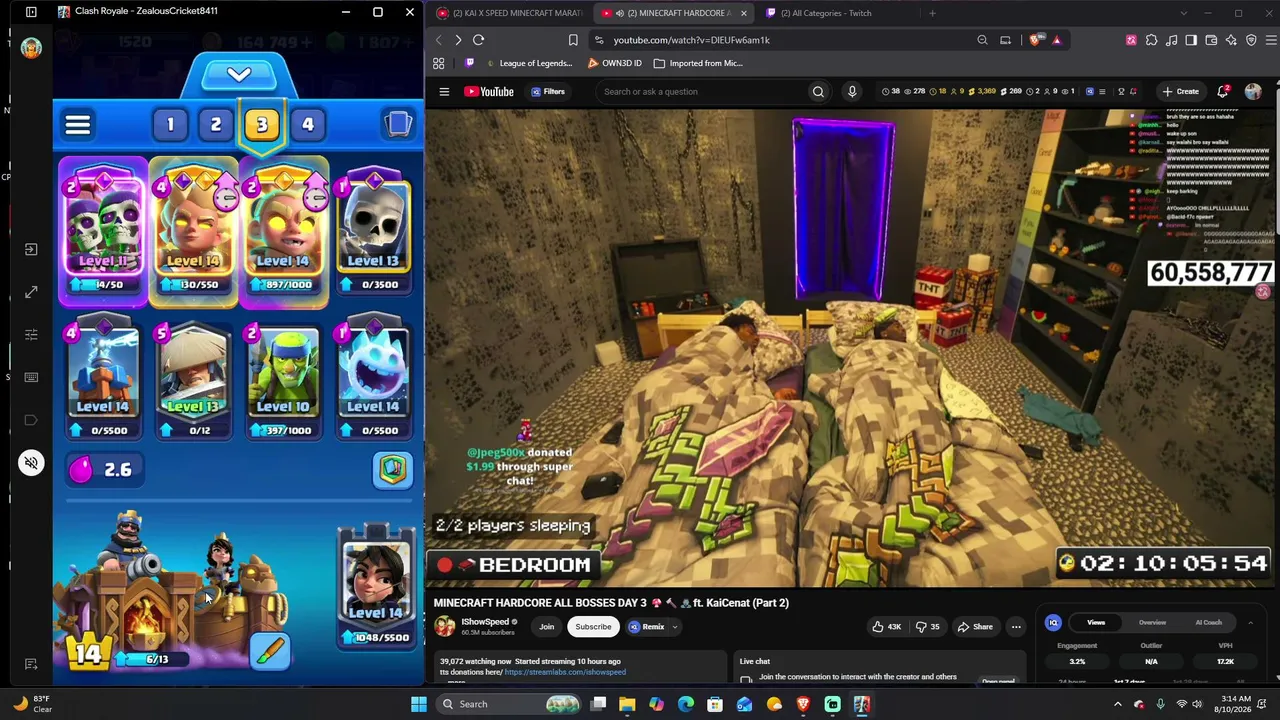Click the YouTube search box
Viewport: 1280px width, 720px height.
coord(700,92)
